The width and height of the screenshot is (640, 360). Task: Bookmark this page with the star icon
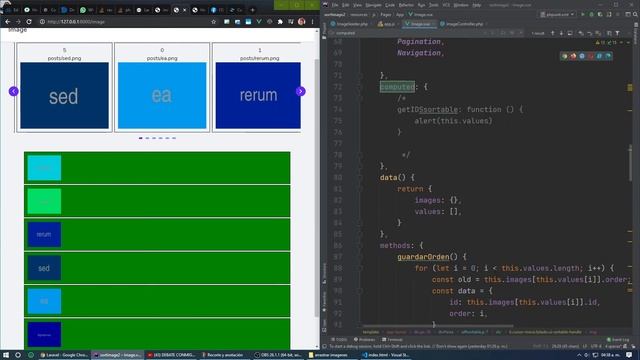point(213,22)
